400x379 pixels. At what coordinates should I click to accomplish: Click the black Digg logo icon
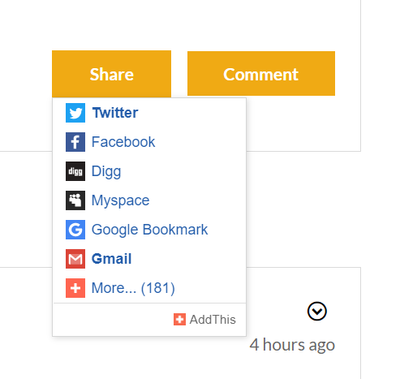tap(75, 171)
